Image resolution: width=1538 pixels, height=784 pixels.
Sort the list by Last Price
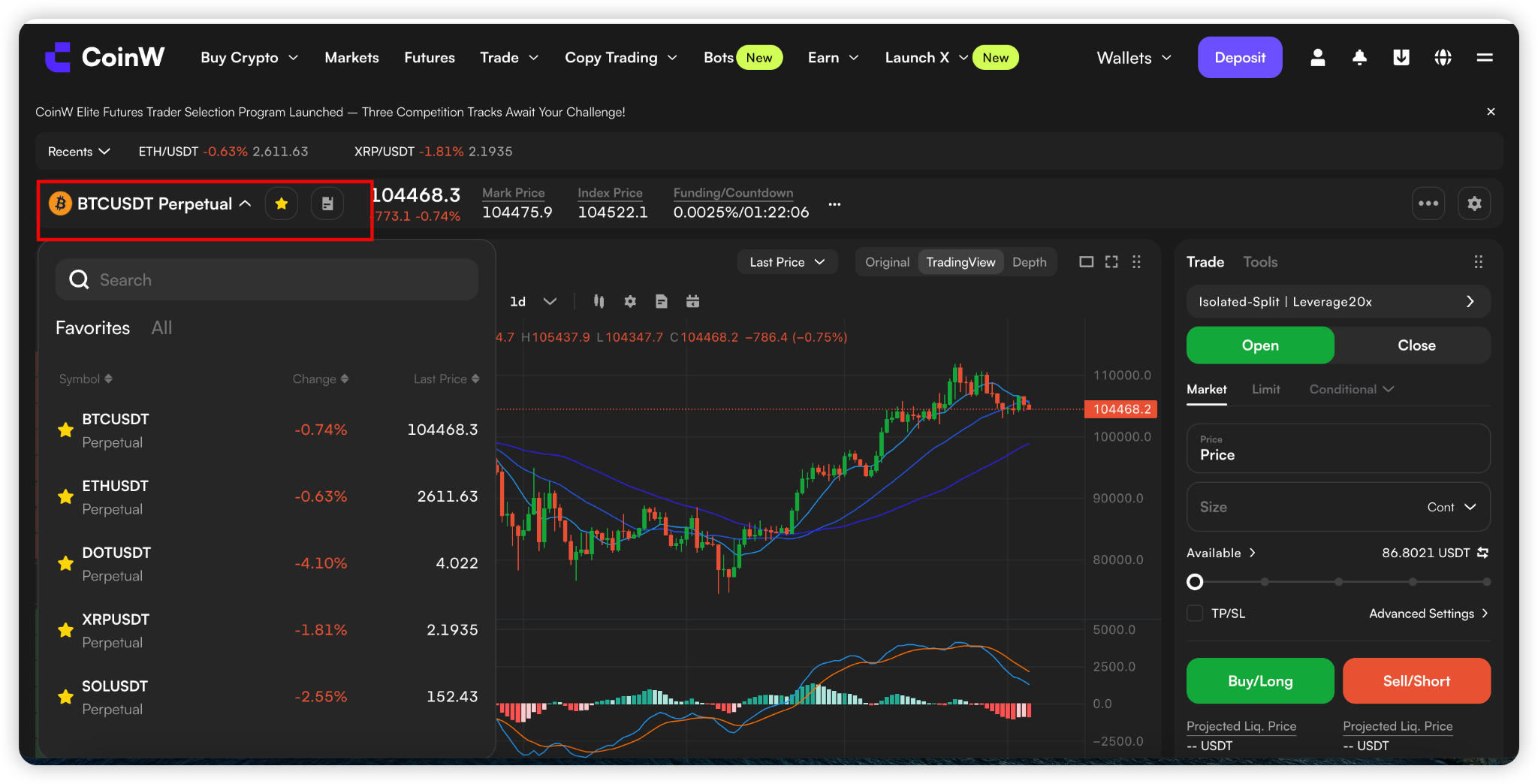click(x=446, y=379)
